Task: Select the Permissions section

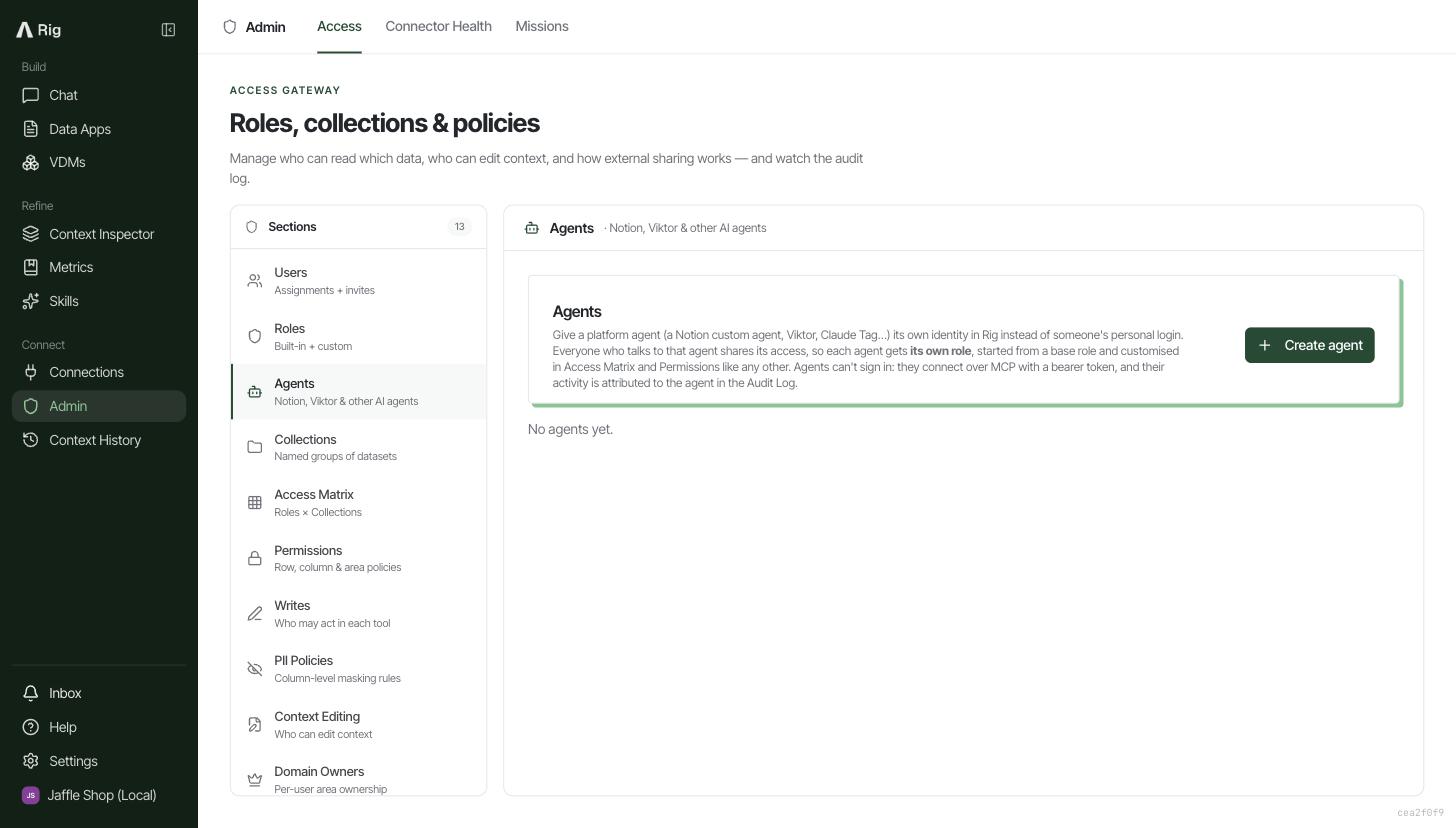Action: point(358,558)
